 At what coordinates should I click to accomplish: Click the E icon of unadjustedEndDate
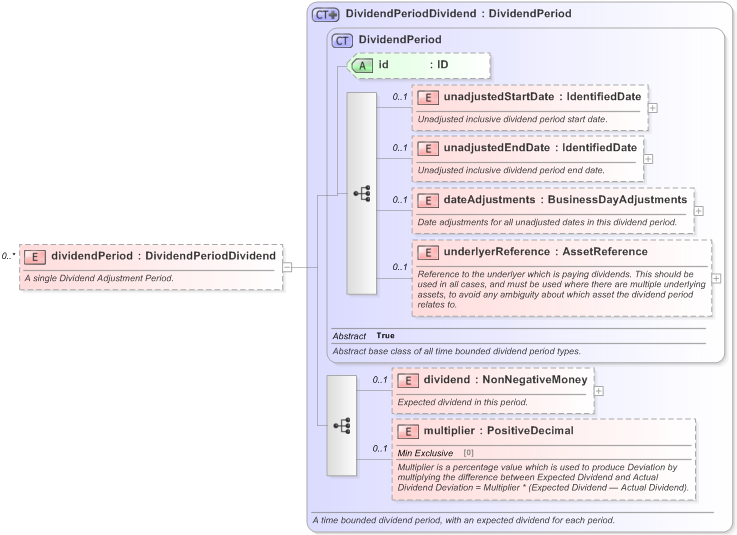point(428,149)
